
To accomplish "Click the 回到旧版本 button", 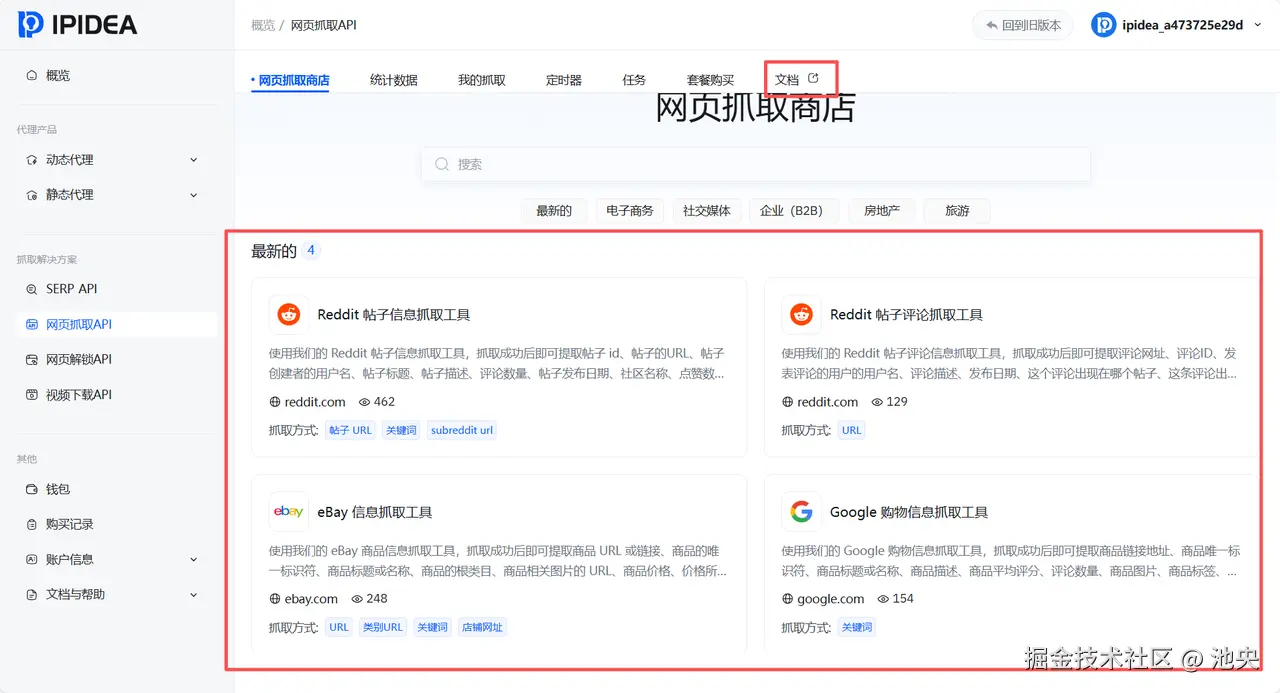I will point(1023,25).
